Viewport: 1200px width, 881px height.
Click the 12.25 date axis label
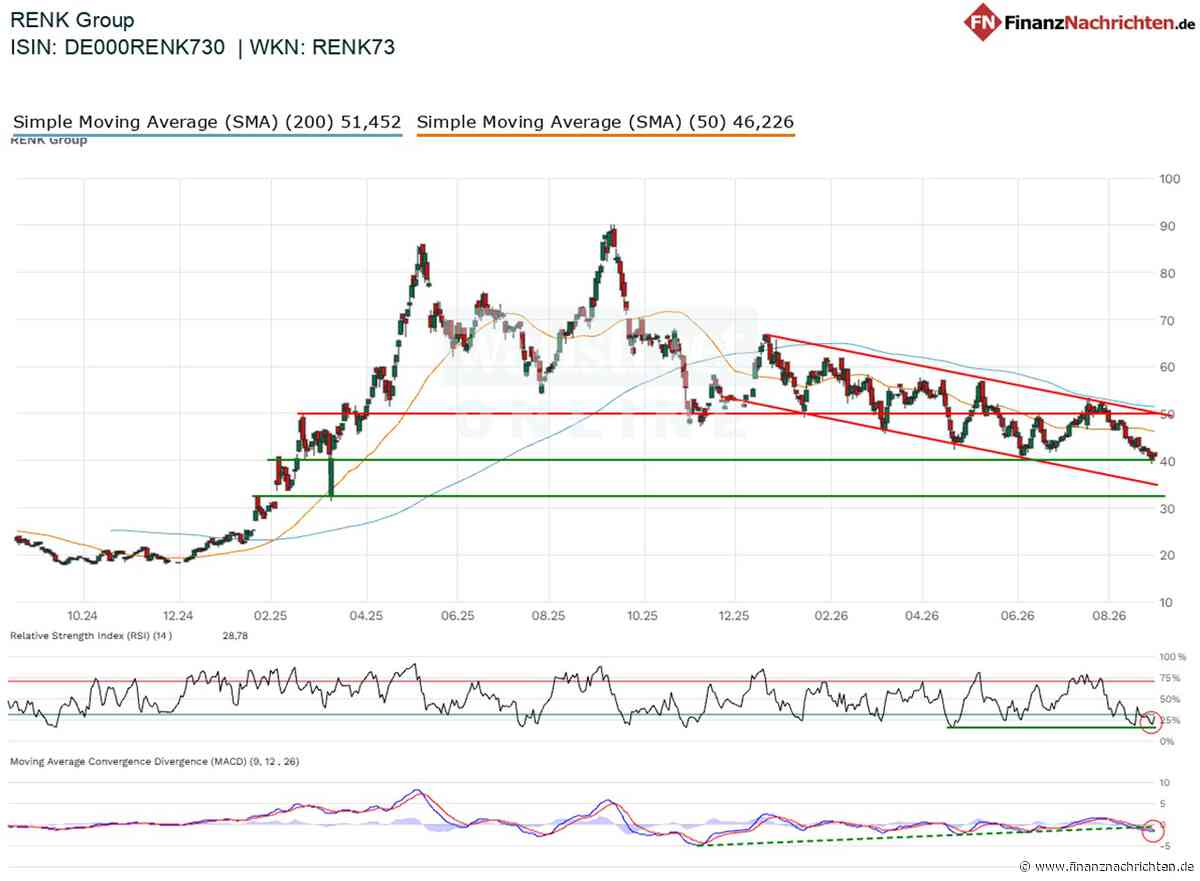736,617
